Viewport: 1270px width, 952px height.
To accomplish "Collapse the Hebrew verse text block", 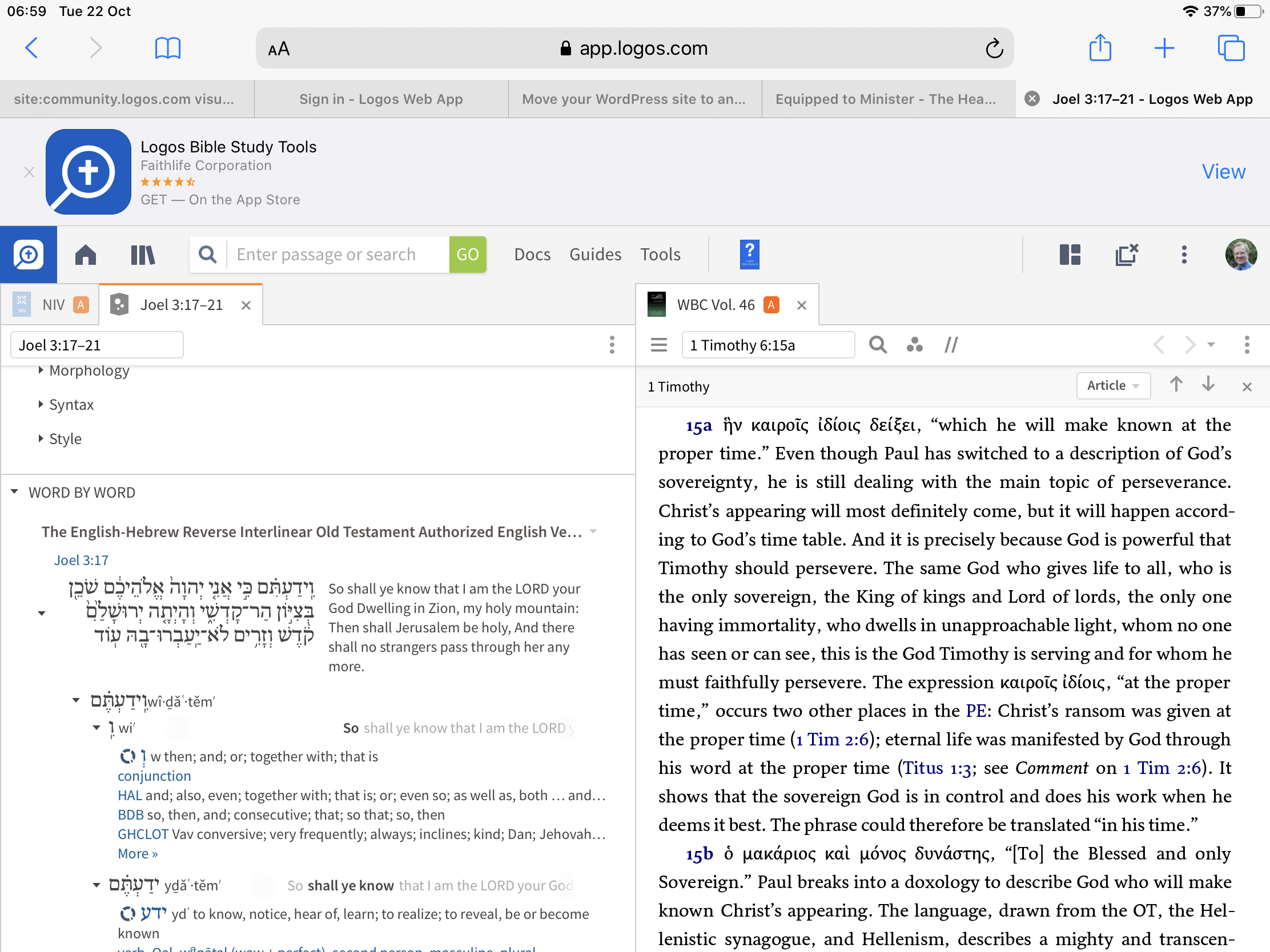I will point(41,614).
